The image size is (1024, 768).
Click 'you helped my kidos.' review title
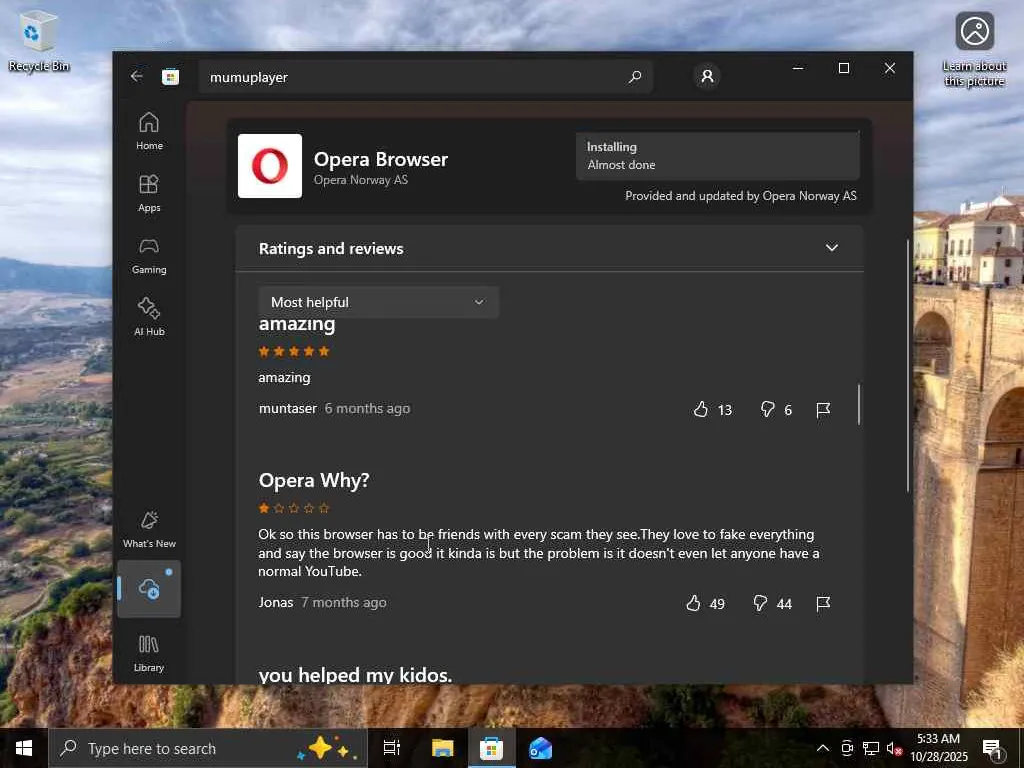coord(355,674)
